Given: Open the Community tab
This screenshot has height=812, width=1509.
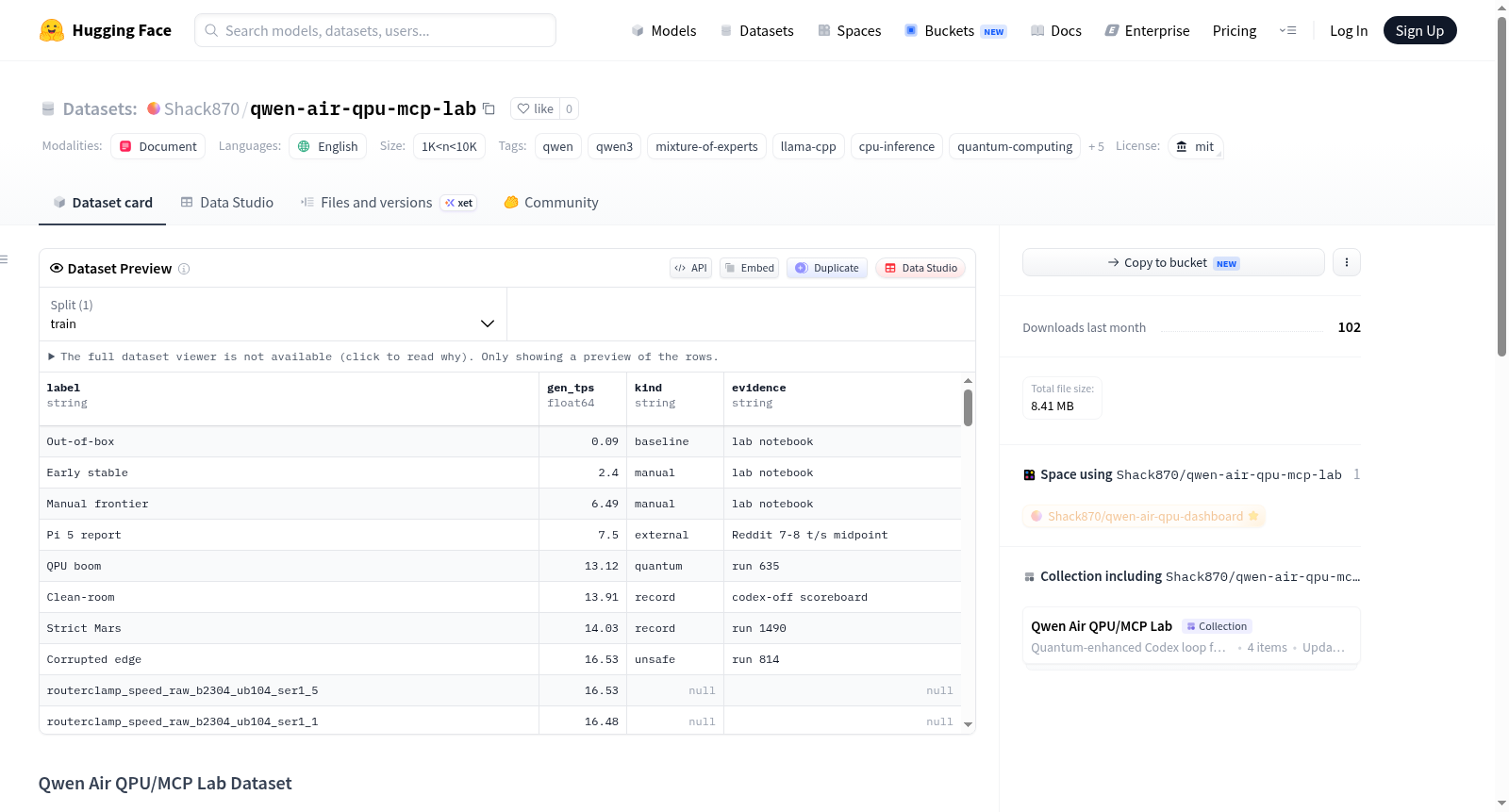Looking at the screenshot, I should (x=551, y=203).
